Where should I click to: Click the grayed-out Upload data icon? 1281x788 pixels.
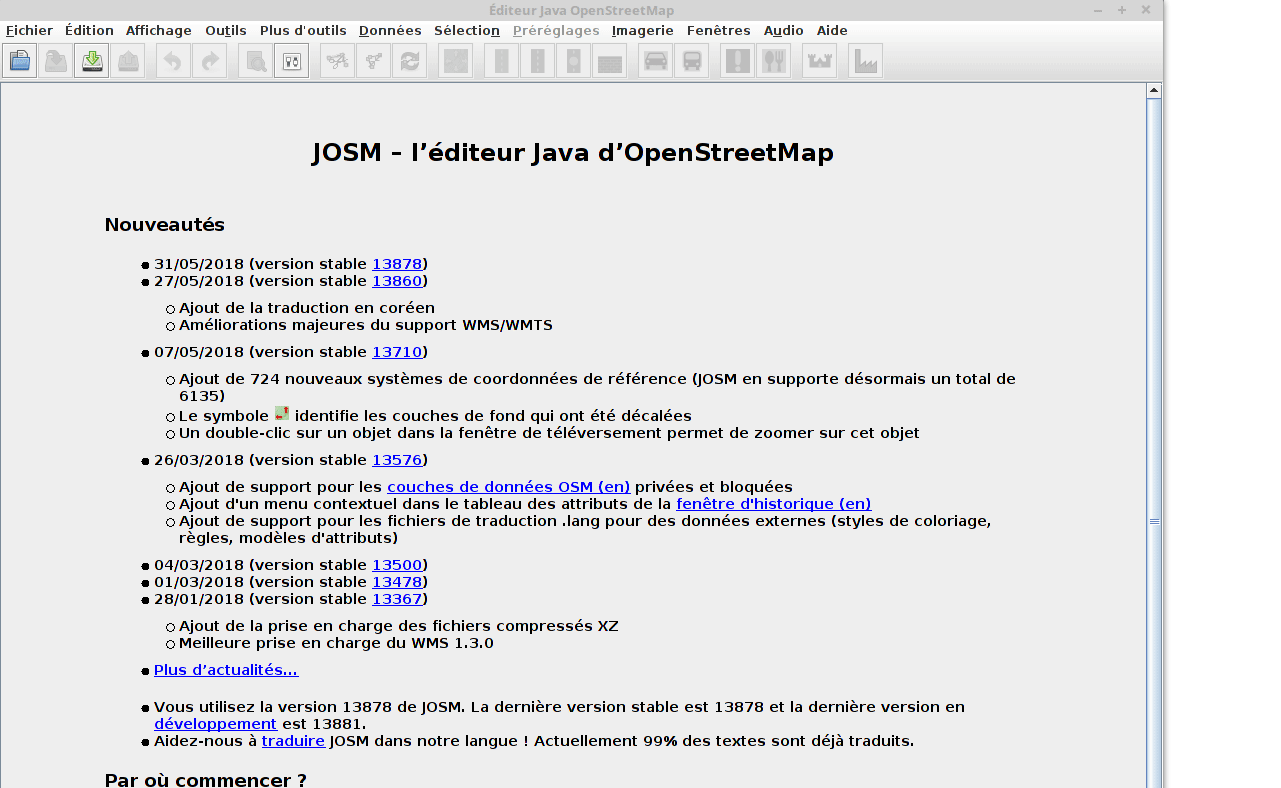coord(128,61)
